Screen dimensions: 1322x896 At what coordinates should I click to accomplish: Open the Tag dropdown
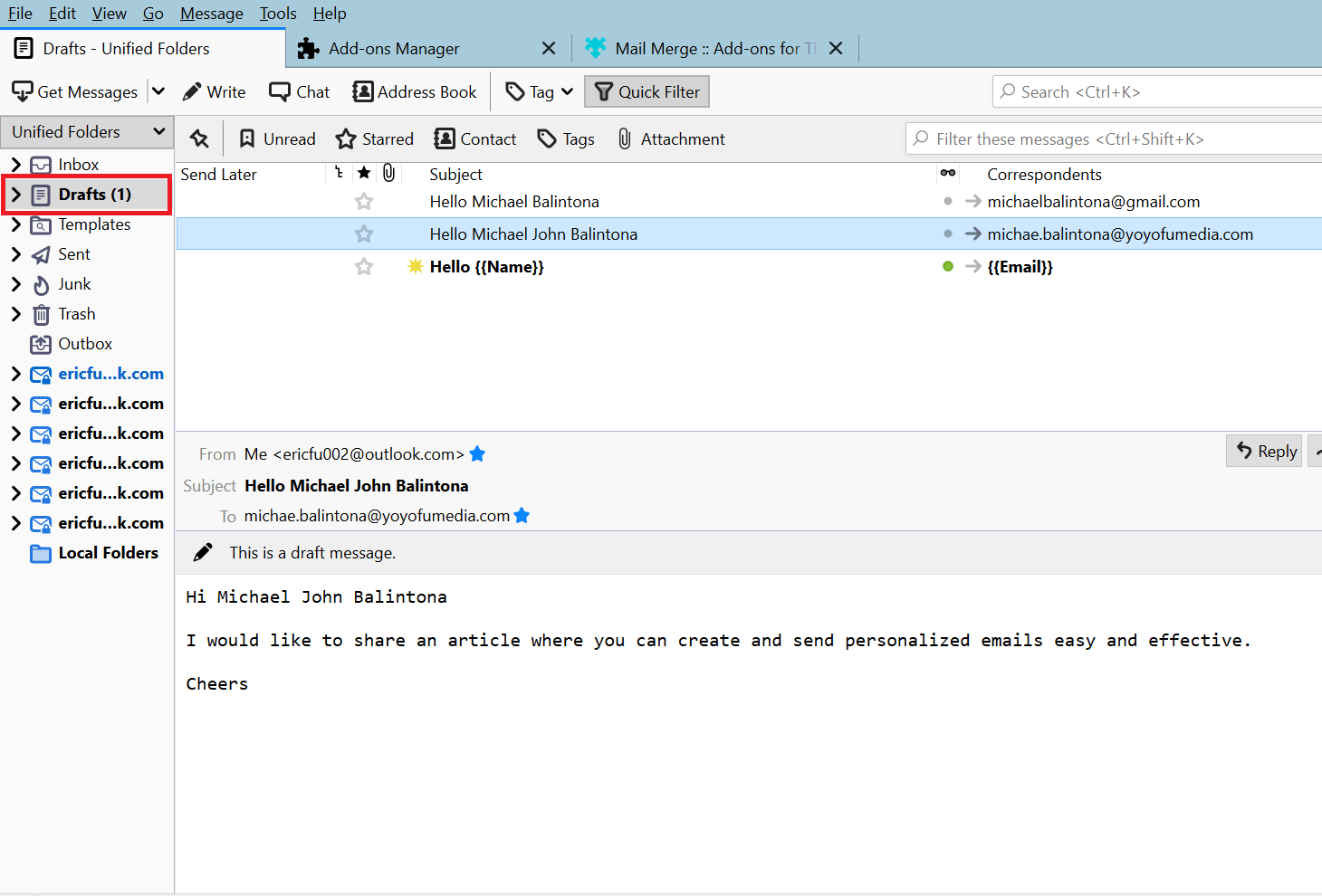click(538, 91)
